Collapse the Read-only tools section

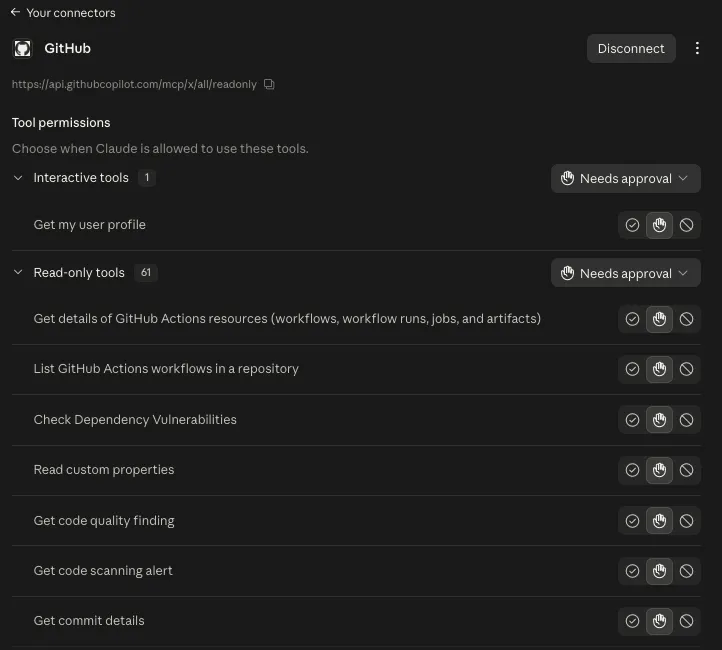pos(18,273)
